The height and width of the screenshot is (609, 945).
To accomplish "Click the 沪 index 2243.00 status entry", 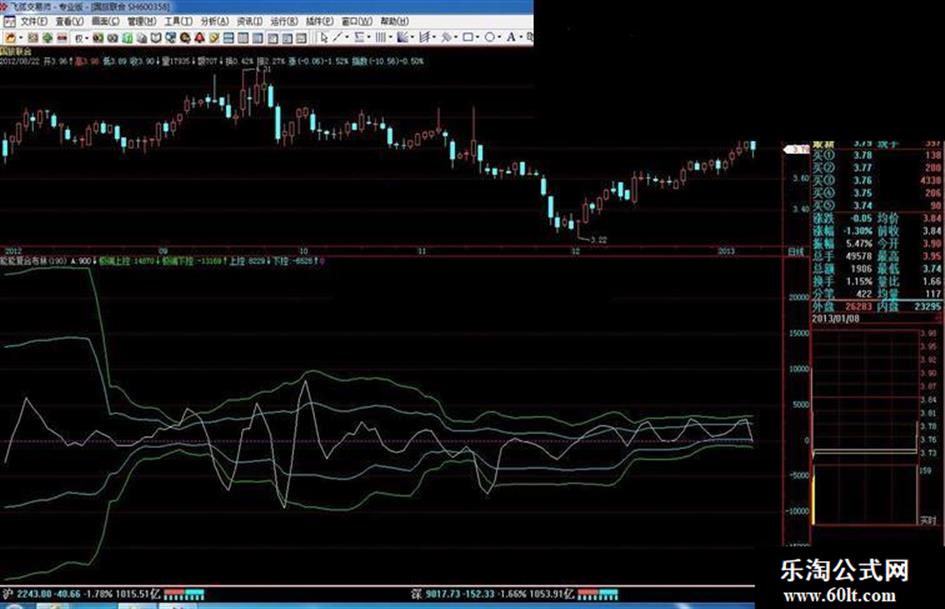I will point(81,595).
